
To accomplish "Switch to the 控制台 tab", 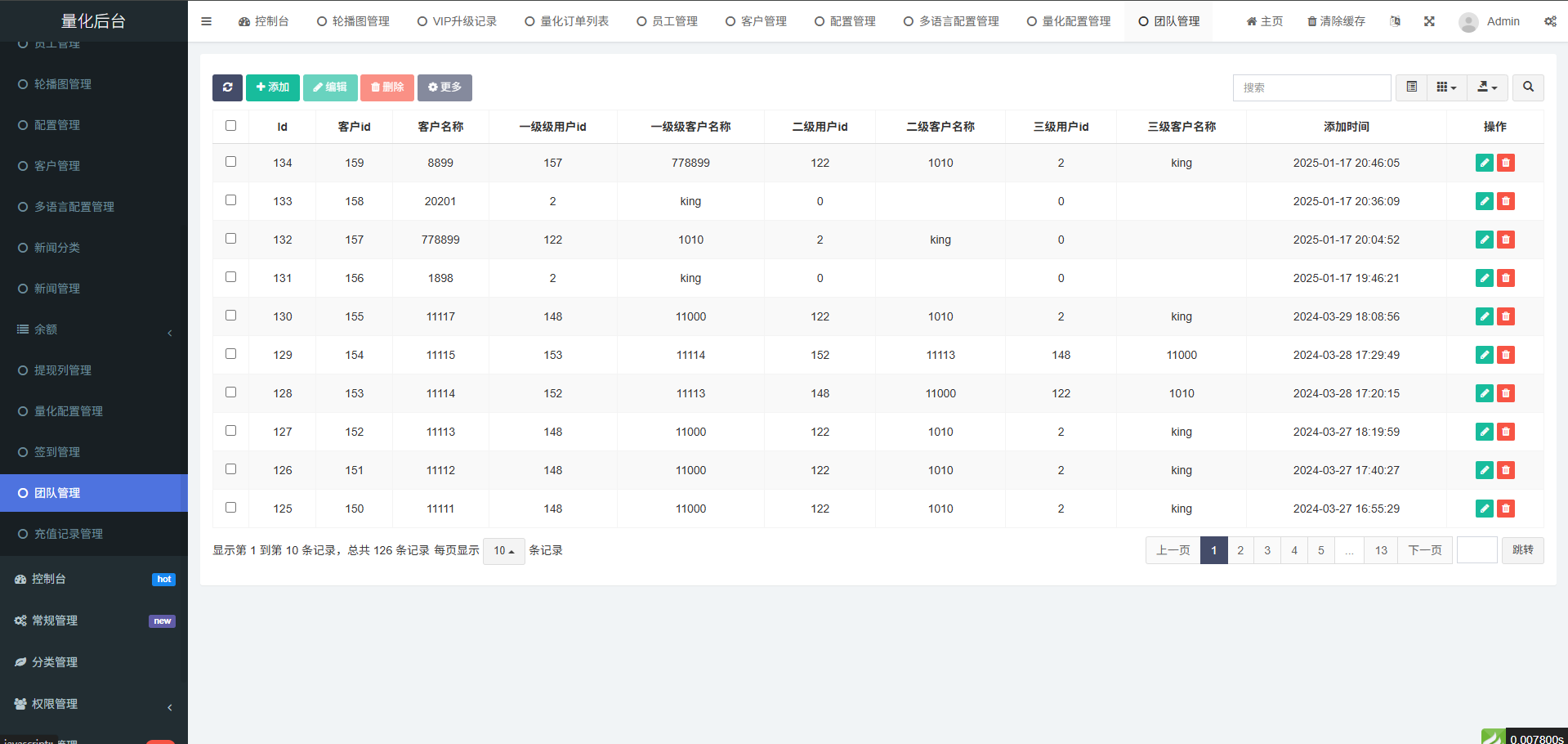I will tap(263, 21).
